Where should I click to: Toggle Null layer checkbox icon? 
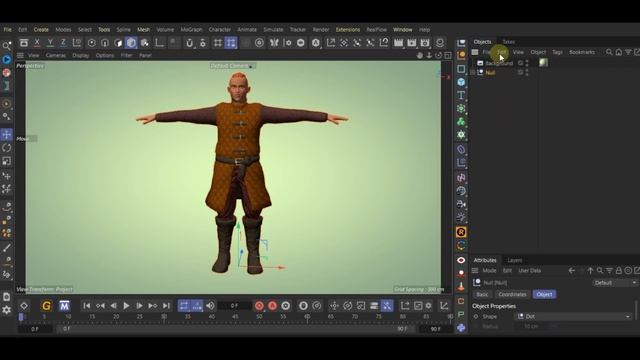point(520,72)
